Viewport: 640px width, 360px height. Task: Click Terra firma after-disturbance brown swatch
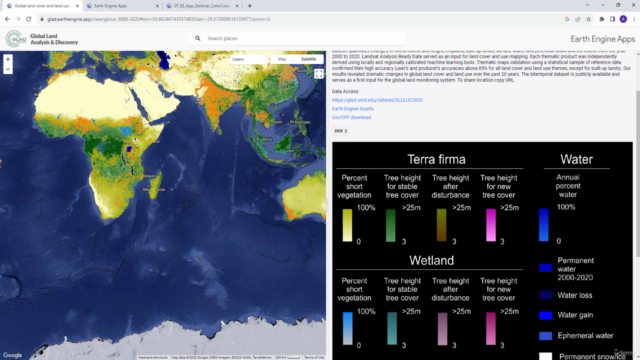tap(442, 225)
